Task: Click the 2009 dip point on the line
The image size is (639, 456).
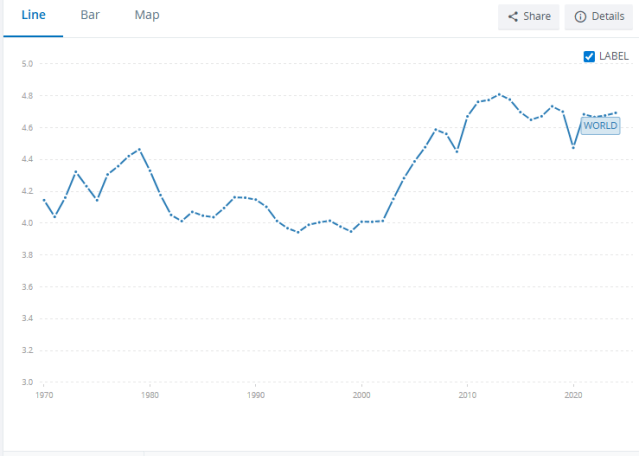Action: 457,151
